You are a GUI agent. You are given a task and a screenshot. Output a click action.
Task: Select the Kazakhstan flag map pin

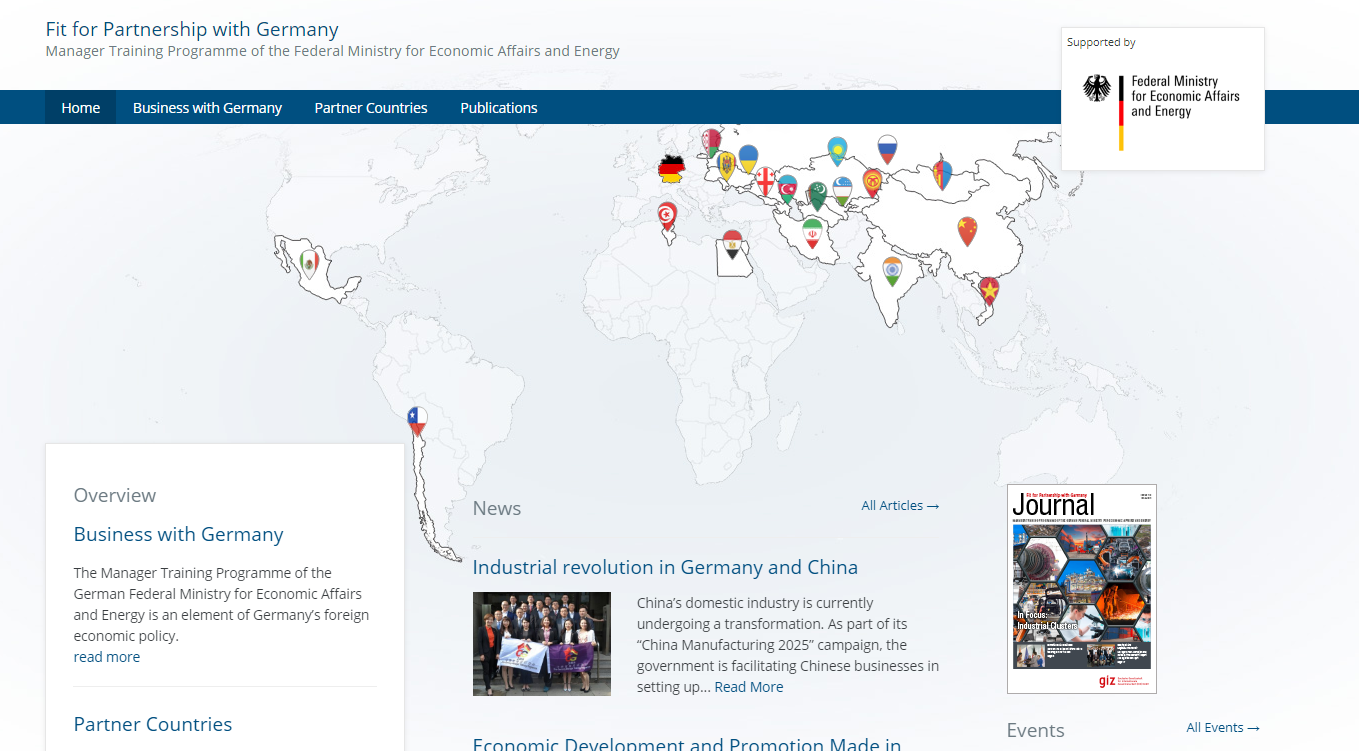(838, 151)
